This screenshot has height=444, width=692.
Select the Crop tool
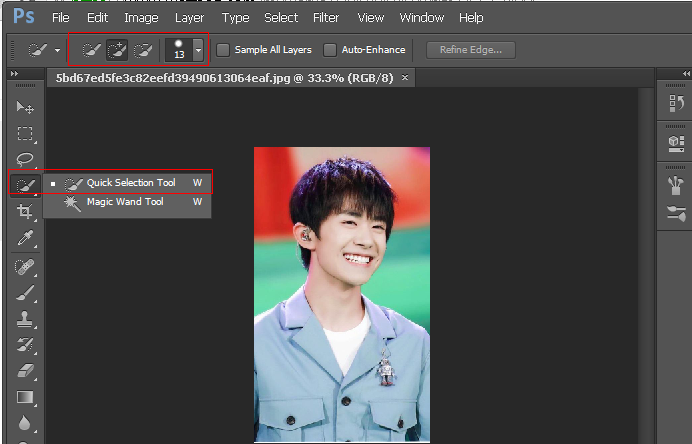[x=25, y=212]
